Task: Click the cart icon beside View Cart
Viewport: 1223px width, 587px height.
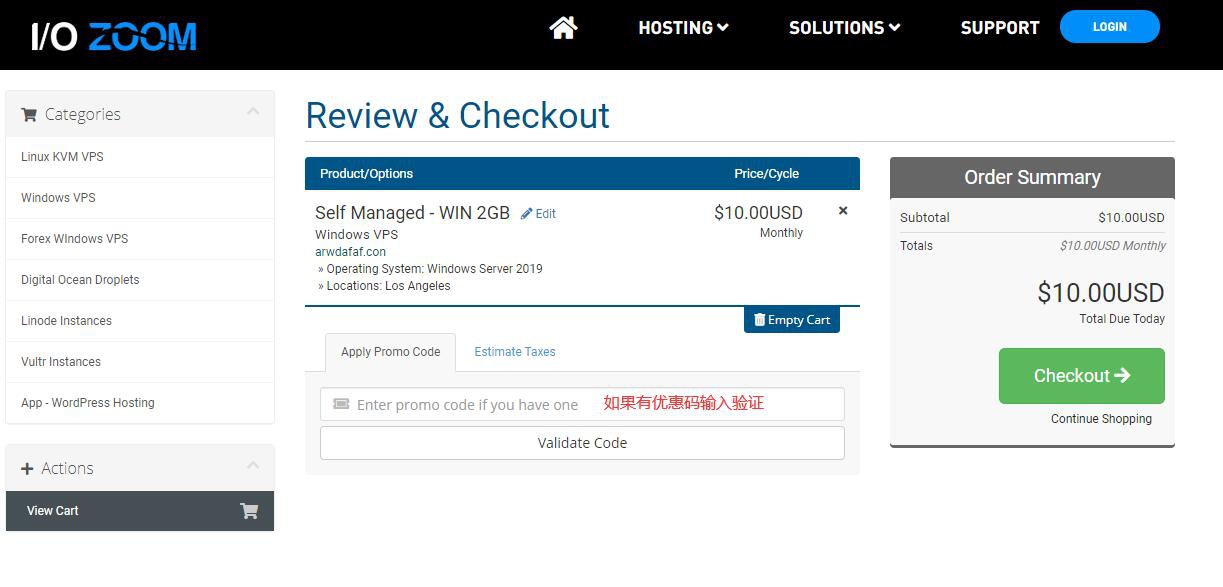Action: (x=249, y=511)
